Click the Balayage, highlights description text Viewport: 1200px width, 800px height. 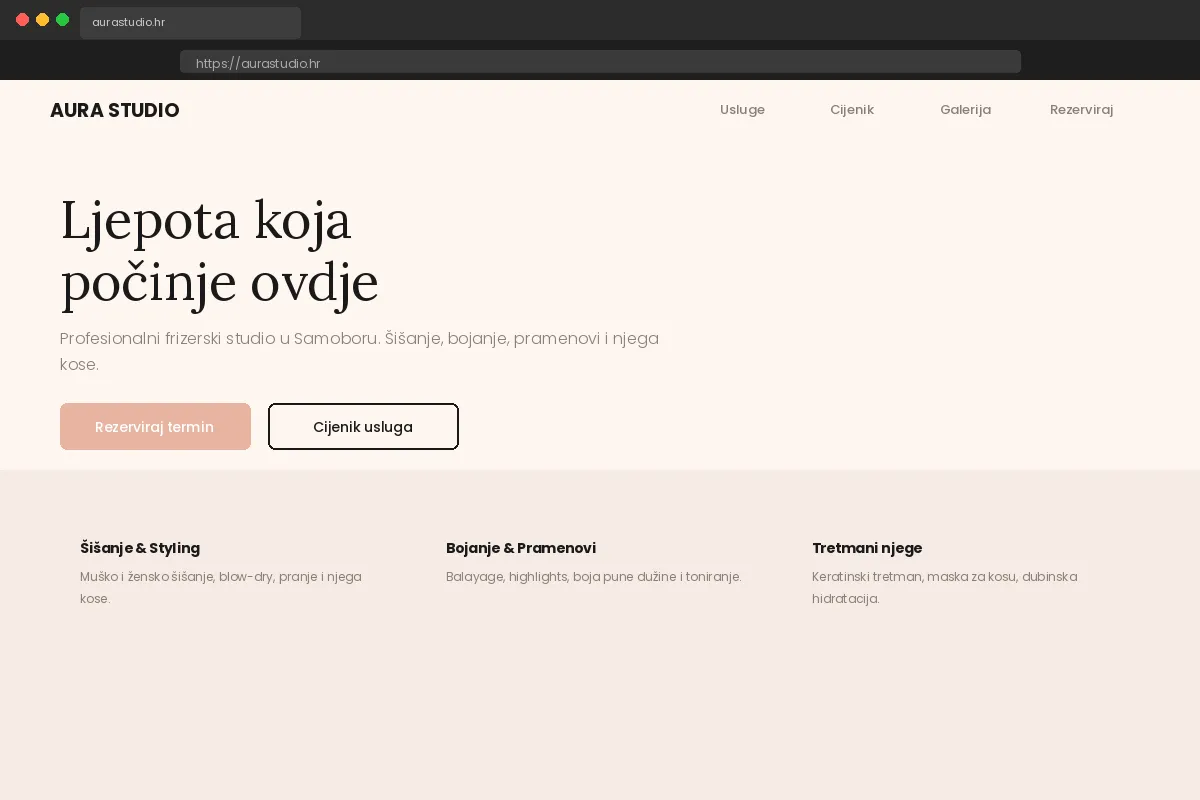(x=593, y=577)
